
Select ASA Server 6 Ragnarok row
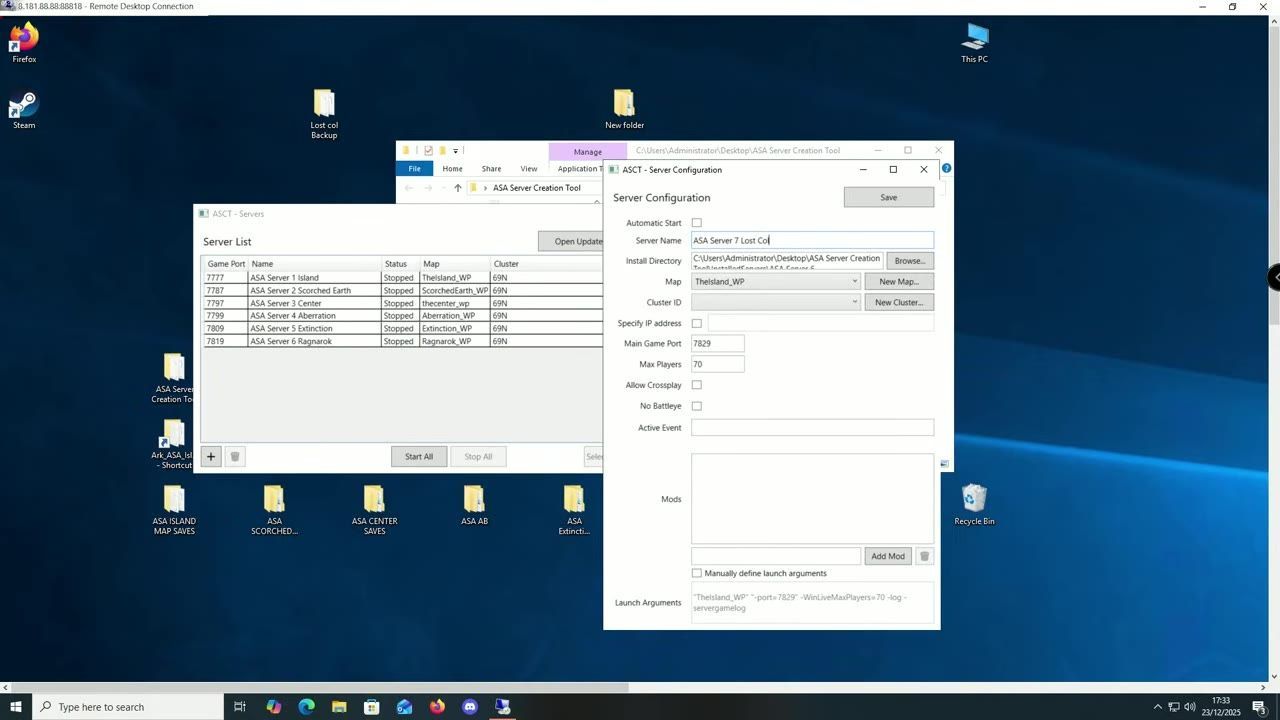pyautogui.click(x=402, y=341)
